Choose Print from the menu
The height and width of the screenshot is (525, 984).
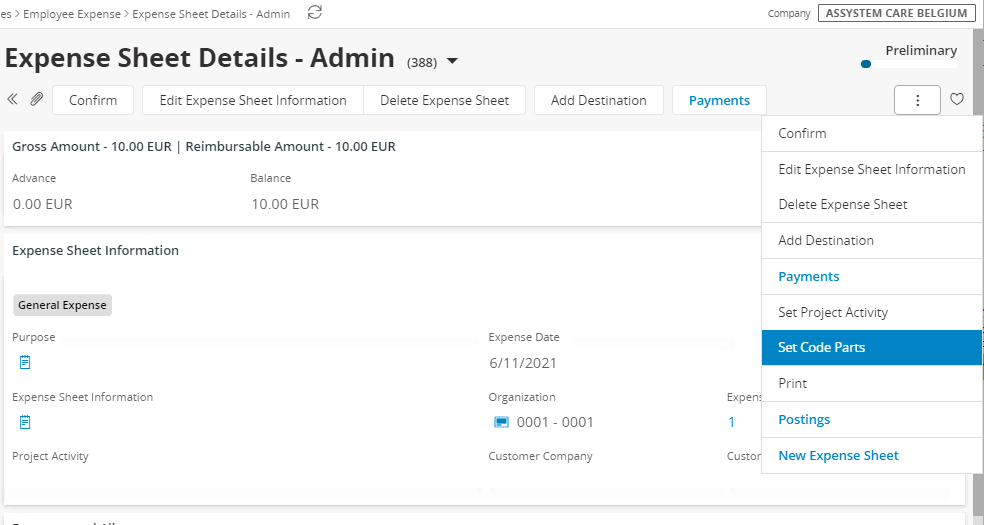[872, 383]
